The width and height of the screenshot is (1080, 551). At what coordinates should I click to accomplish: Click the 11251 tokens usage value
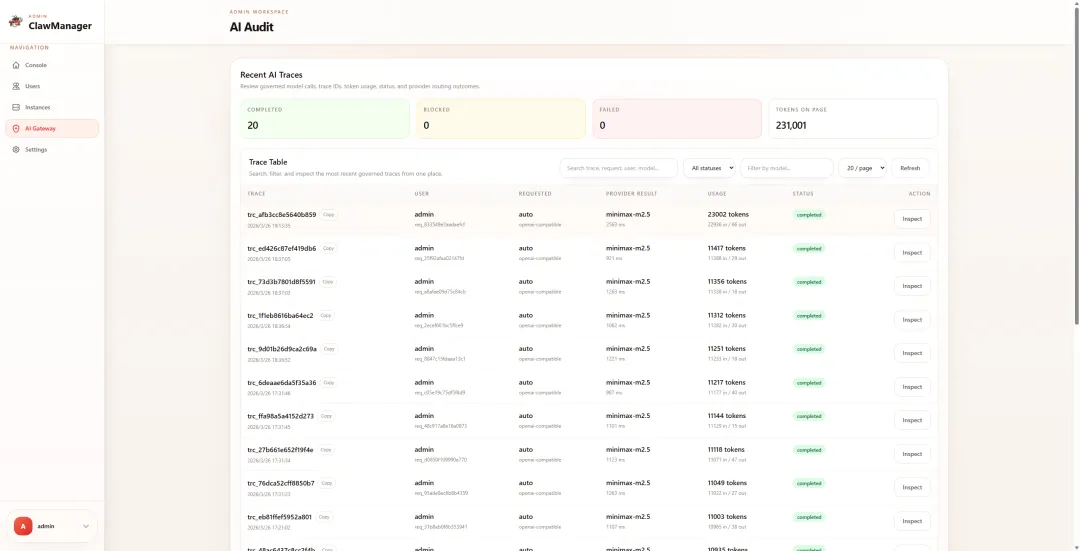[x=727, y=349]
